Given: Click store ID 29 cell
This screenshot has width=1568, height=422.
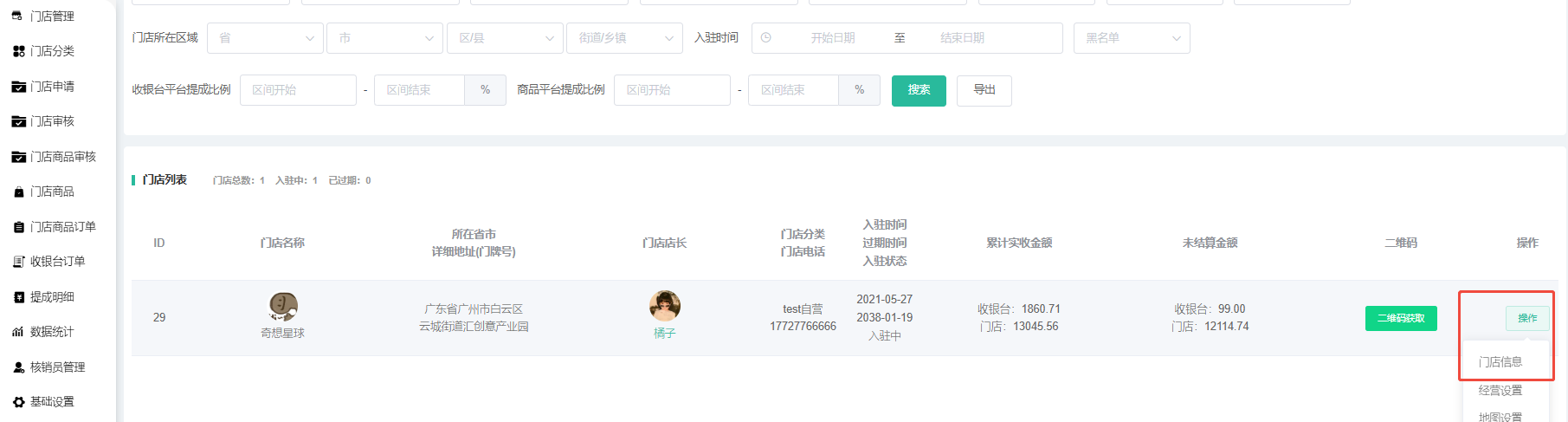Looking at the screenshot, I should click(159, 318).
